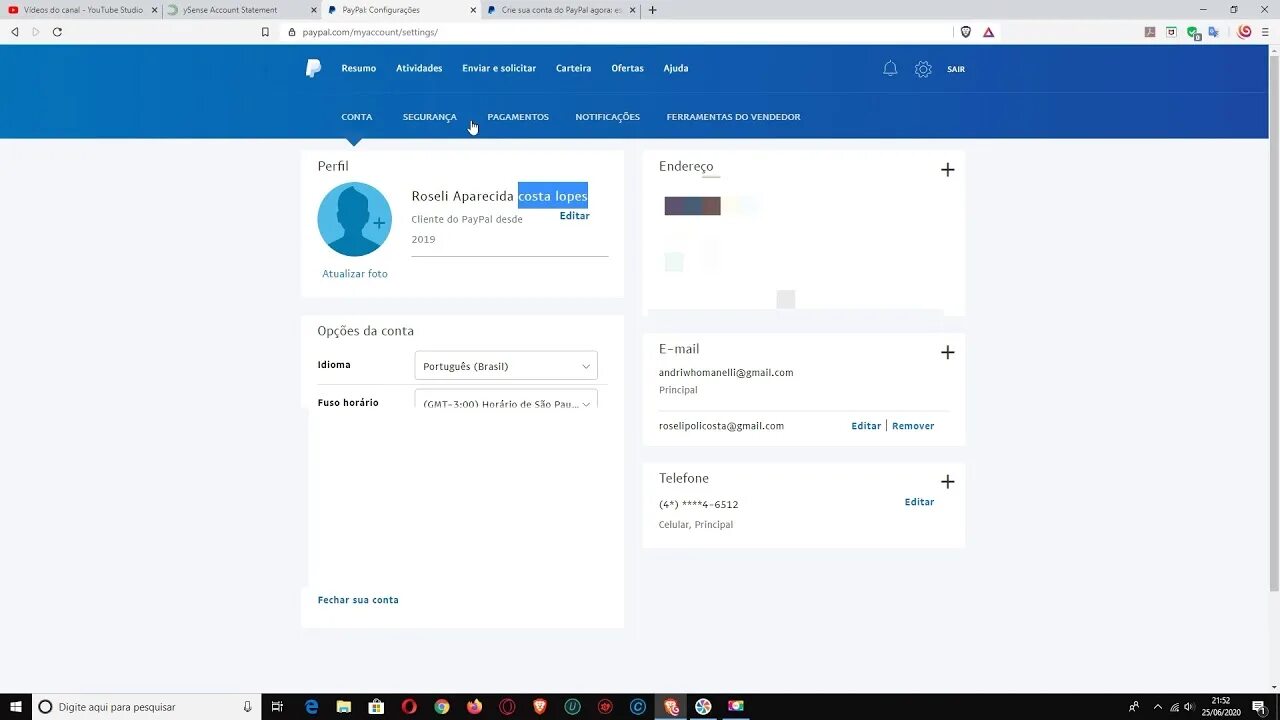Viewport: 1280px width, 720px height.
Task: Open Task View in taskbar
Action: pyautogui.click(x=278, y=707)
